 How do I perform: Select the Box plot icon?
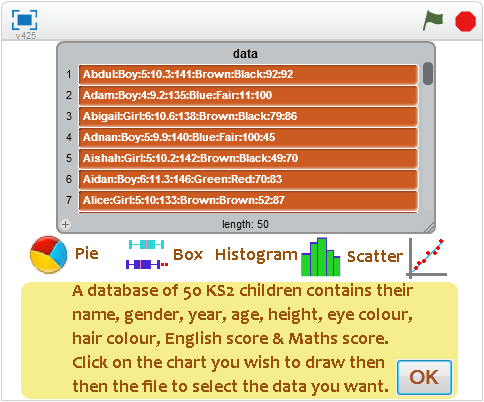tap(147, 254)
